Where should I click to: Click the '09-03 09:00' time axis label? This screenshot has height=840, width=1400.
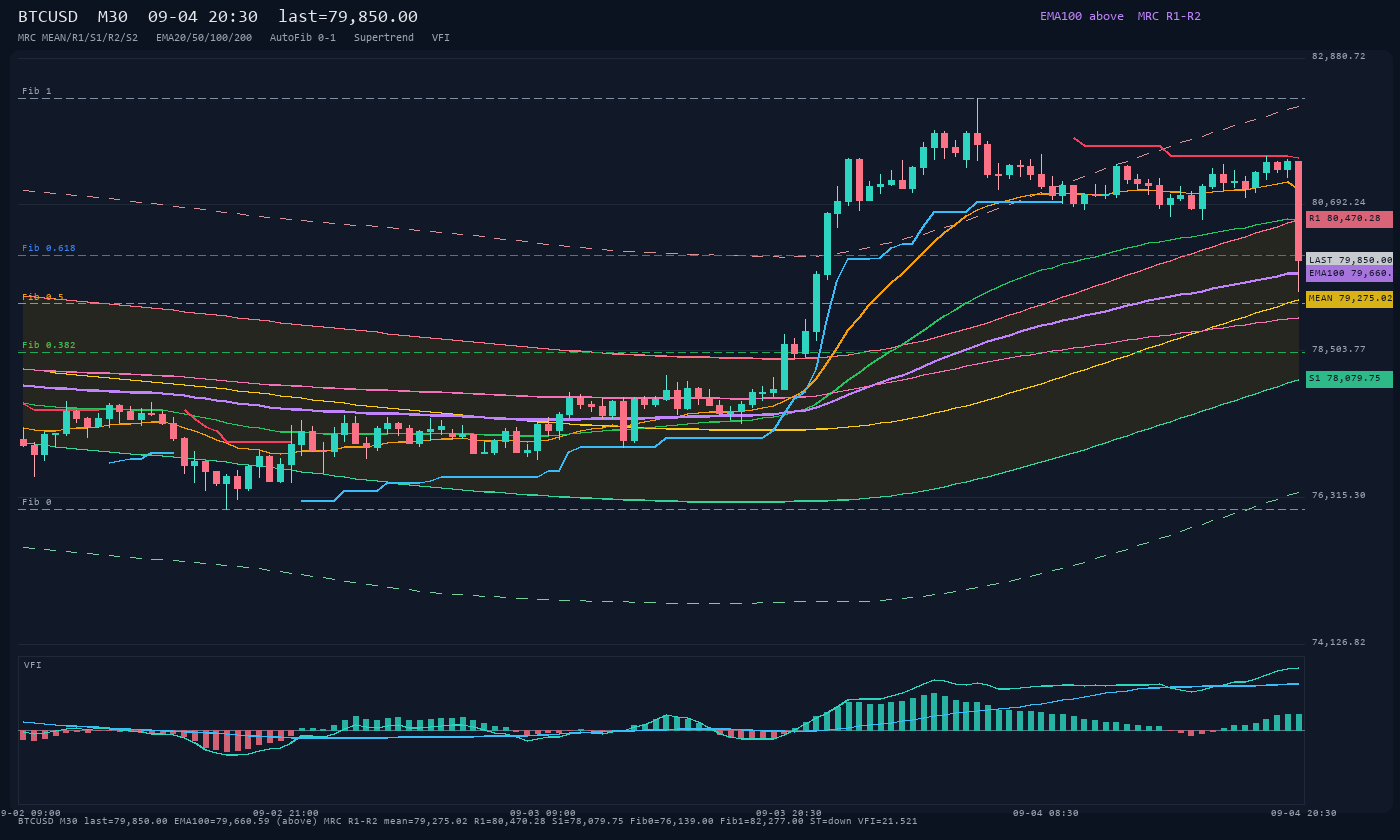coord(543,813)
